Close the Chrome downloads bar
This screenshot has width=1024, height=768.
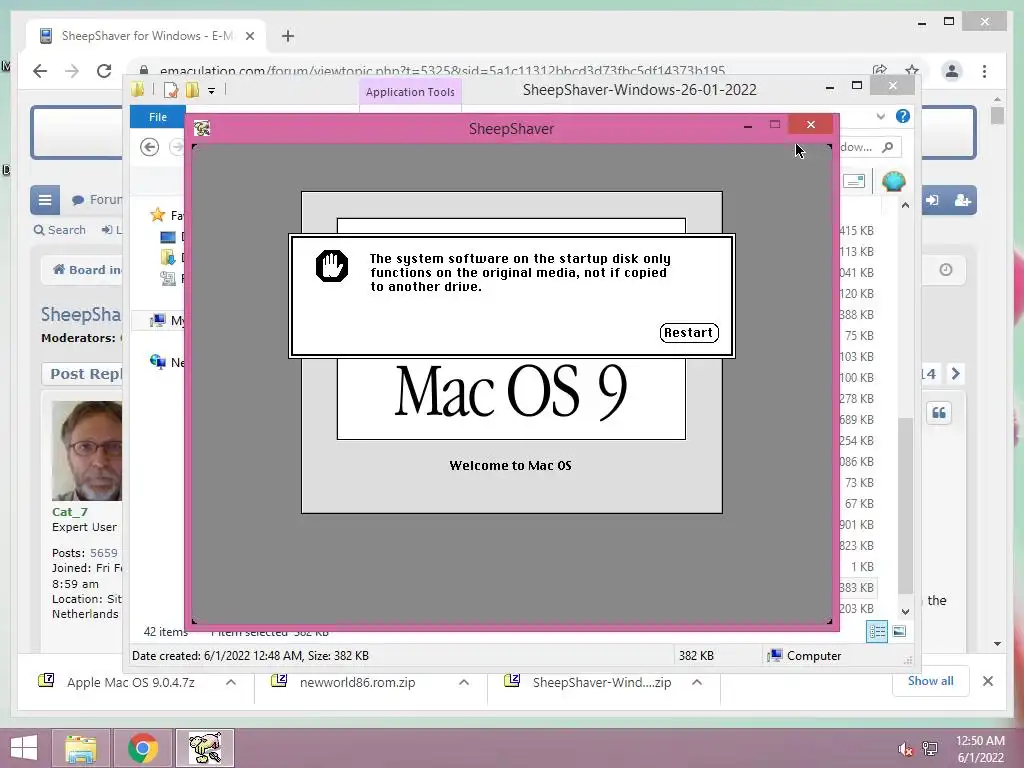tap(987, 681)
